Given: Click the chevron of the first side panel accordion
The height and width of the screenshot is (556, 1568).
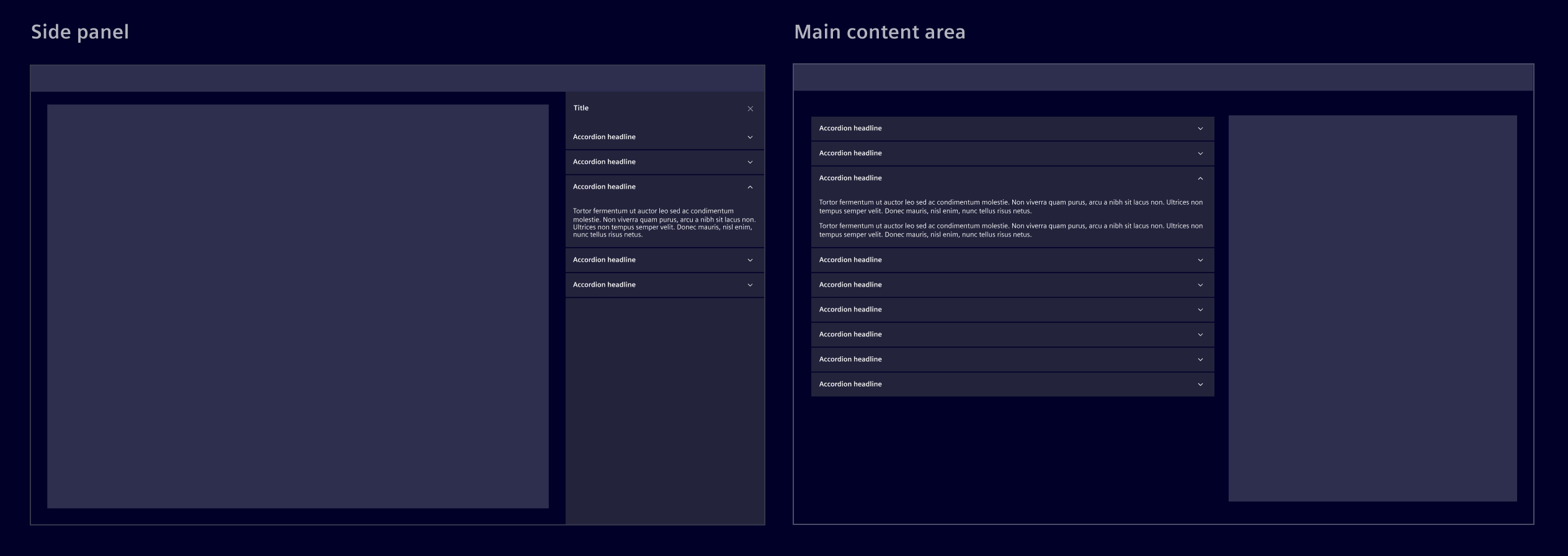Looking at the screenshot, I should (x=750, y=137).
